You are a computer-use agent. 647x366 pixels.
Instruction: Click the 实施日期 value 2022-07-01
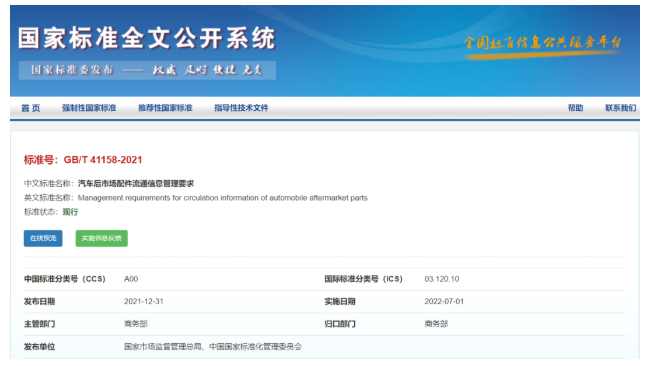coord(444,302)
